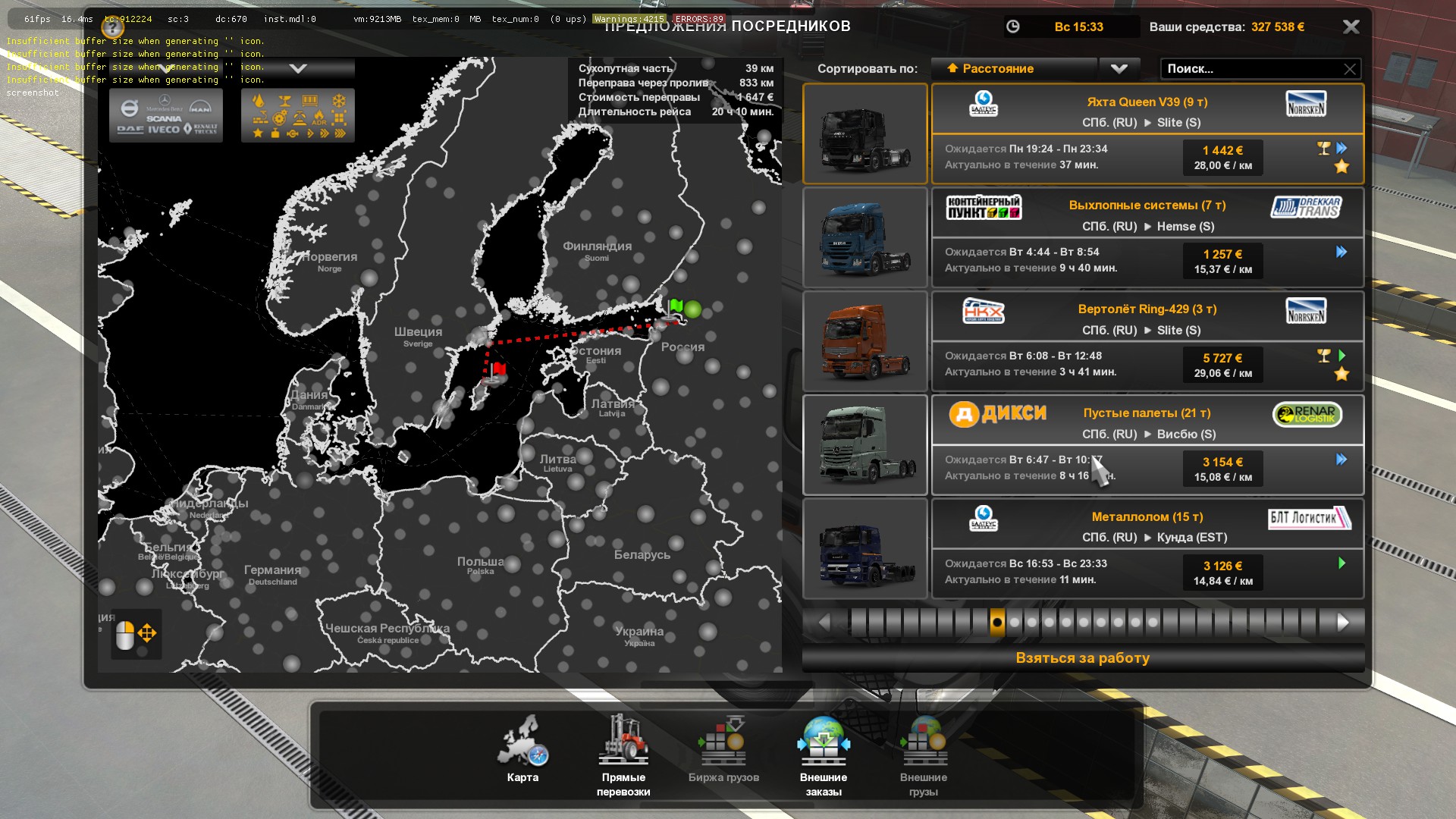
Task: Select the highlighted current page dot
Action: (x=997, y=623)
